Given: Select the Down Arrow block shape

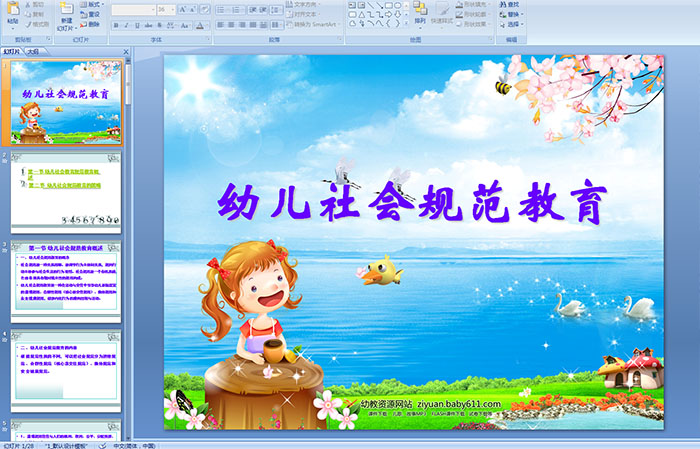Looking at the screenshot, I should [x=398, y=15].
